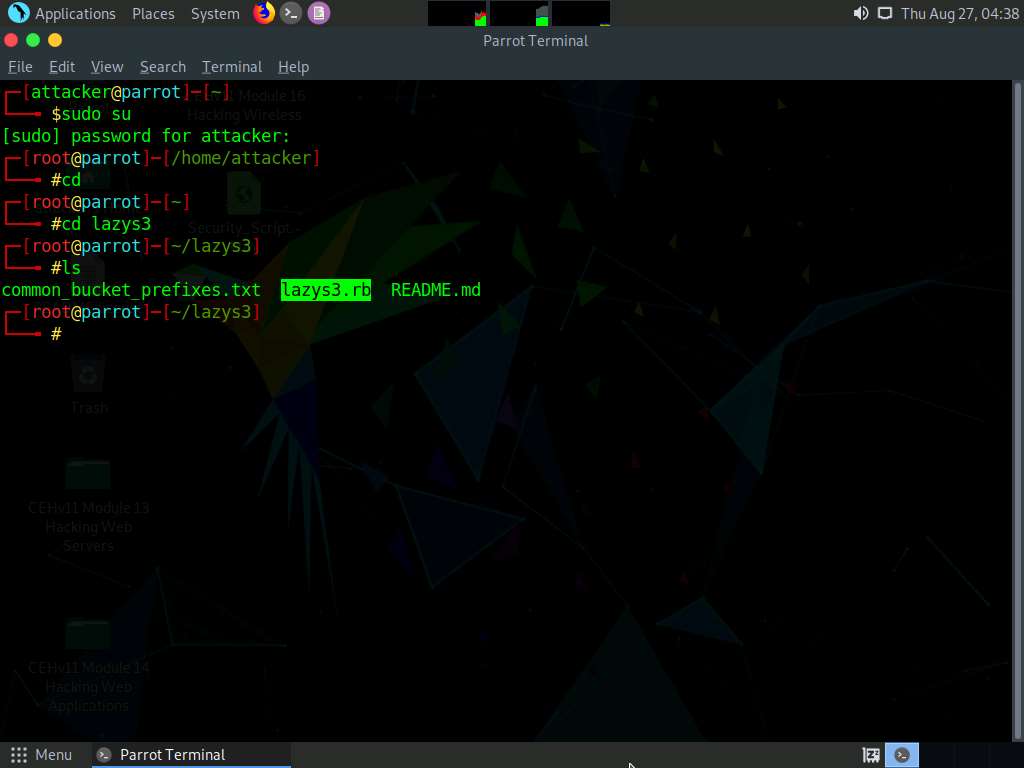The height and width of the screenshot is (768, 1024).
Task: Open the terminal icon in the top panel
Action: coord(291,13)
